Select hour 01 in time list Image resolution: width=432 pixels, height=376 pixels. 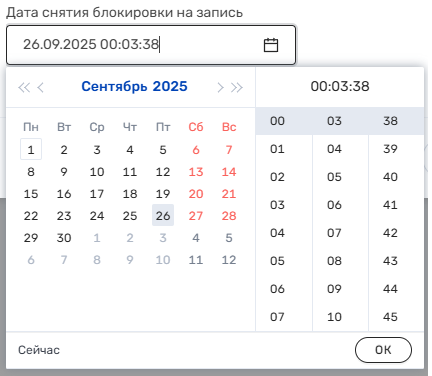(277, 148)
